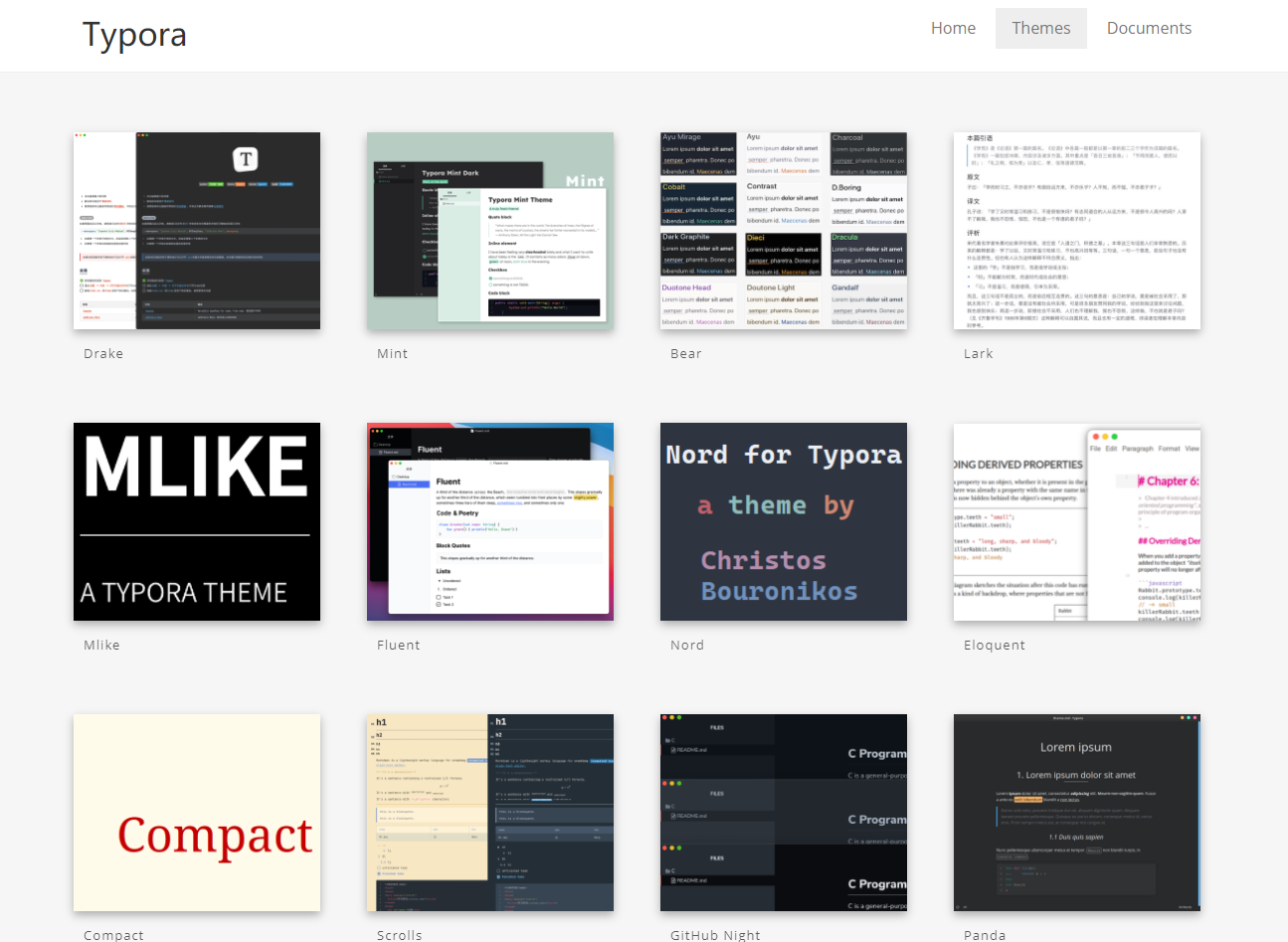Open the MLIKE theme thumbnail
1288x942 pixels.
(197, 521)
